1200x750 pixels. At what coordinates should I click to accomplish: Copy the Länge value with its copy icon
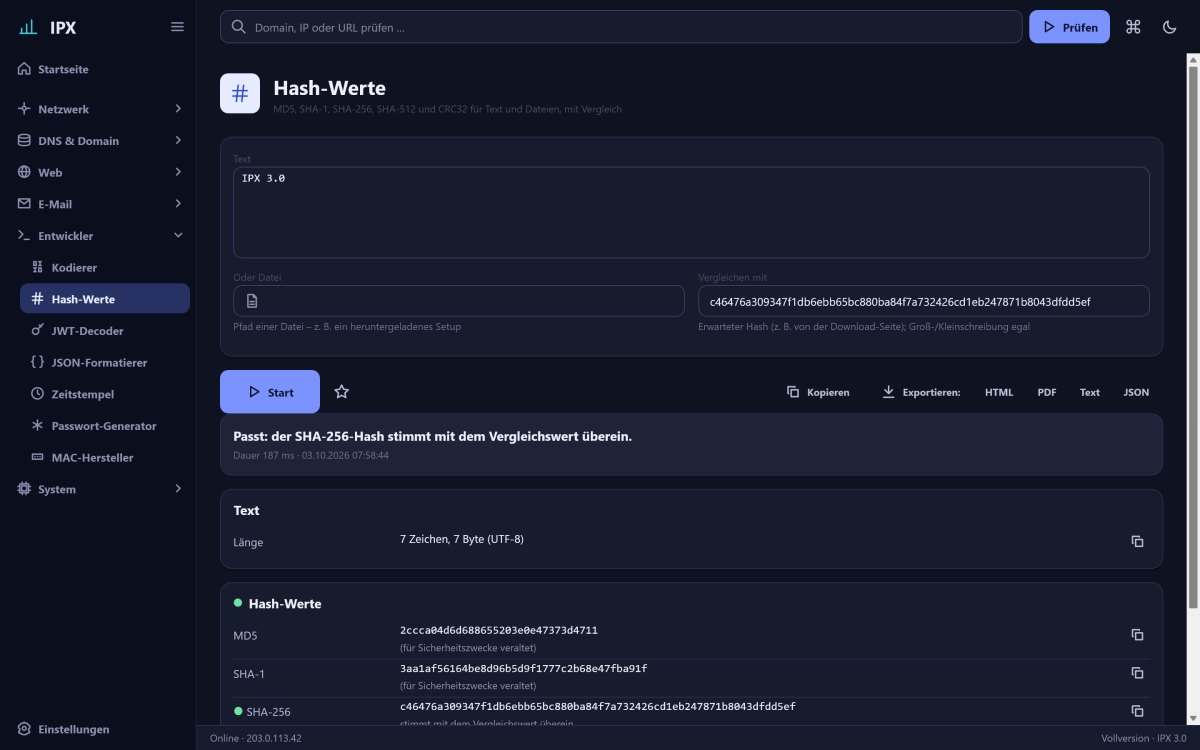(1137, 541)
